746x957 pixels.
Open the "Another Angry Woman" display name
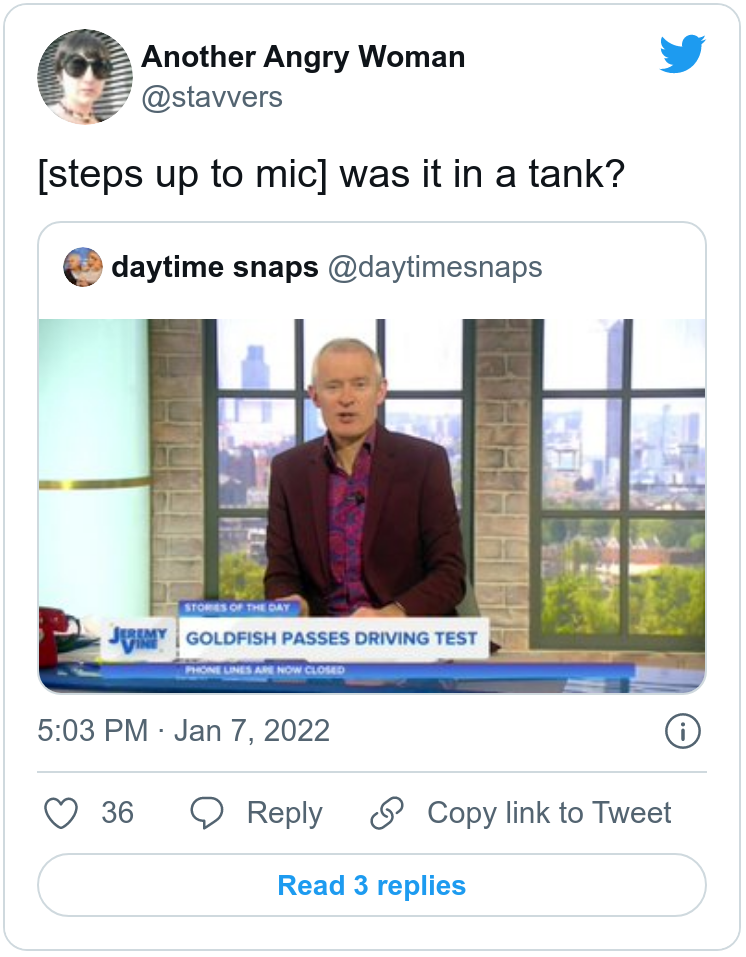pos(303,57)
